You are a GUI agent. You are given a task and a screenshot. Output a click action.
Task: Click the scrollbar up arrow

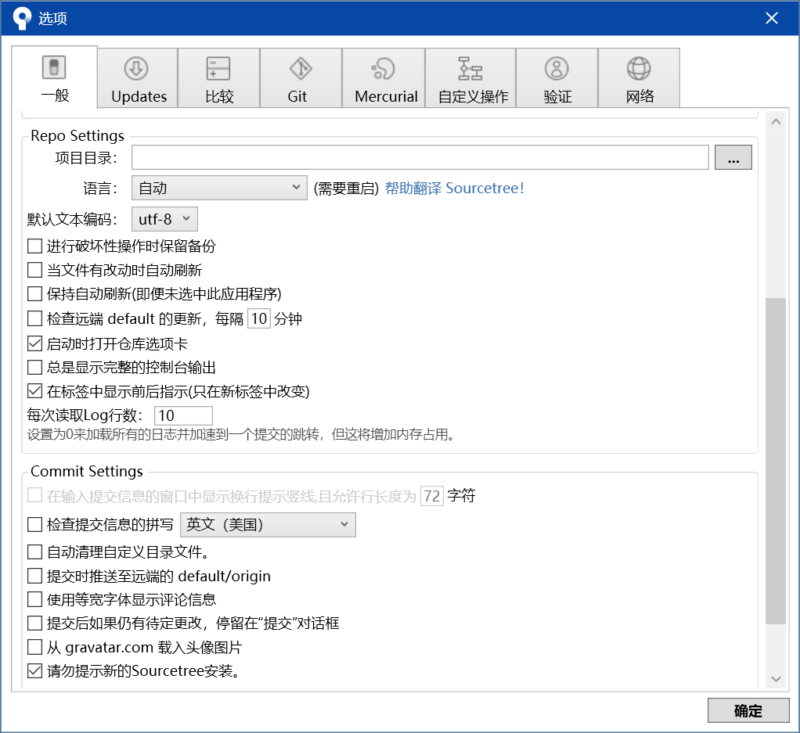pyautogui.click(x=776, y=122)
